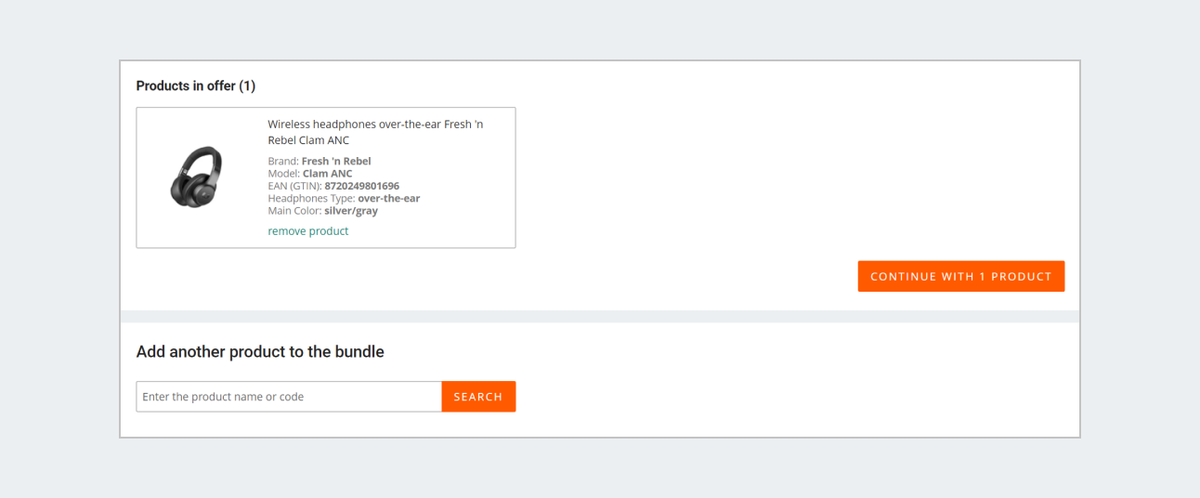
Task: Click the orange SEARCH button
Action: tap(478, 397)
